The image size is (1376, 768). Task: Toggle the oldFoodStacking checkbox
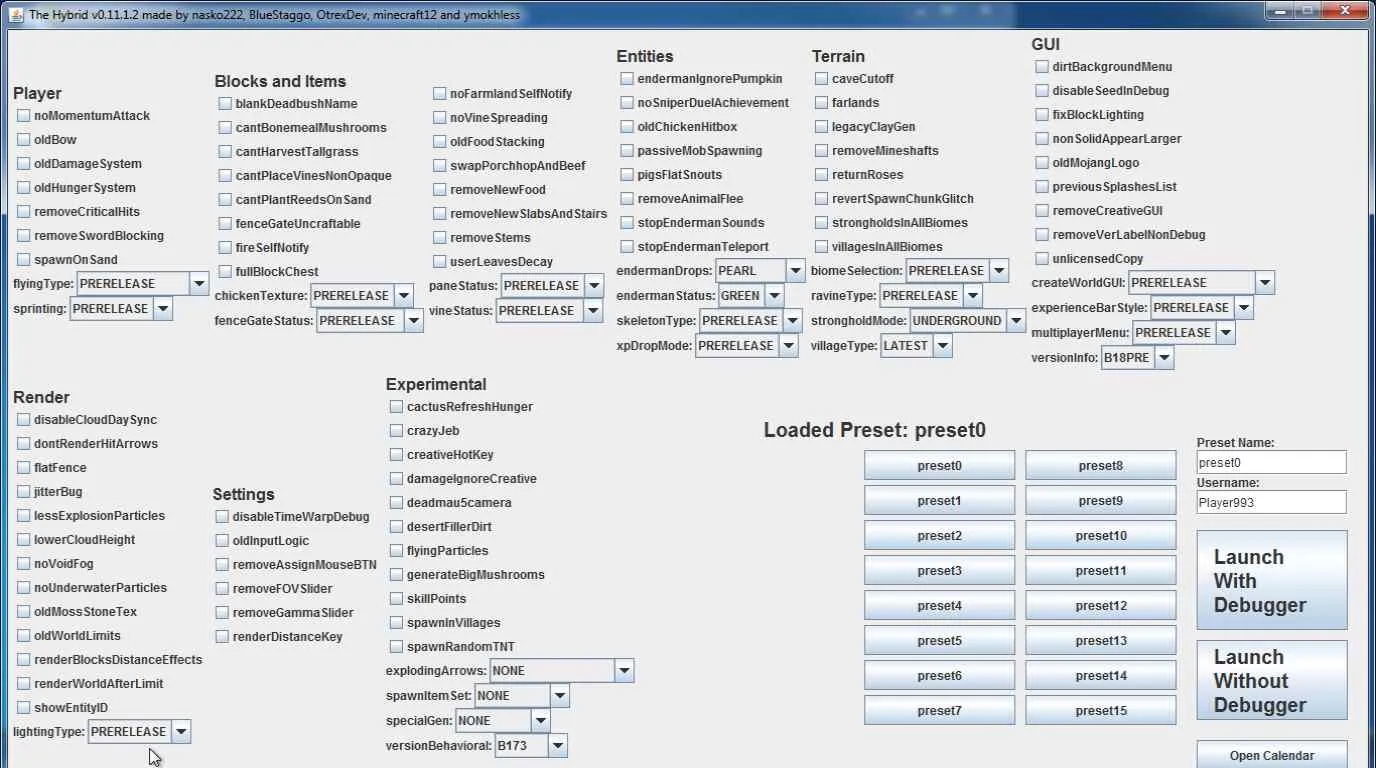[x=440, y=142]
